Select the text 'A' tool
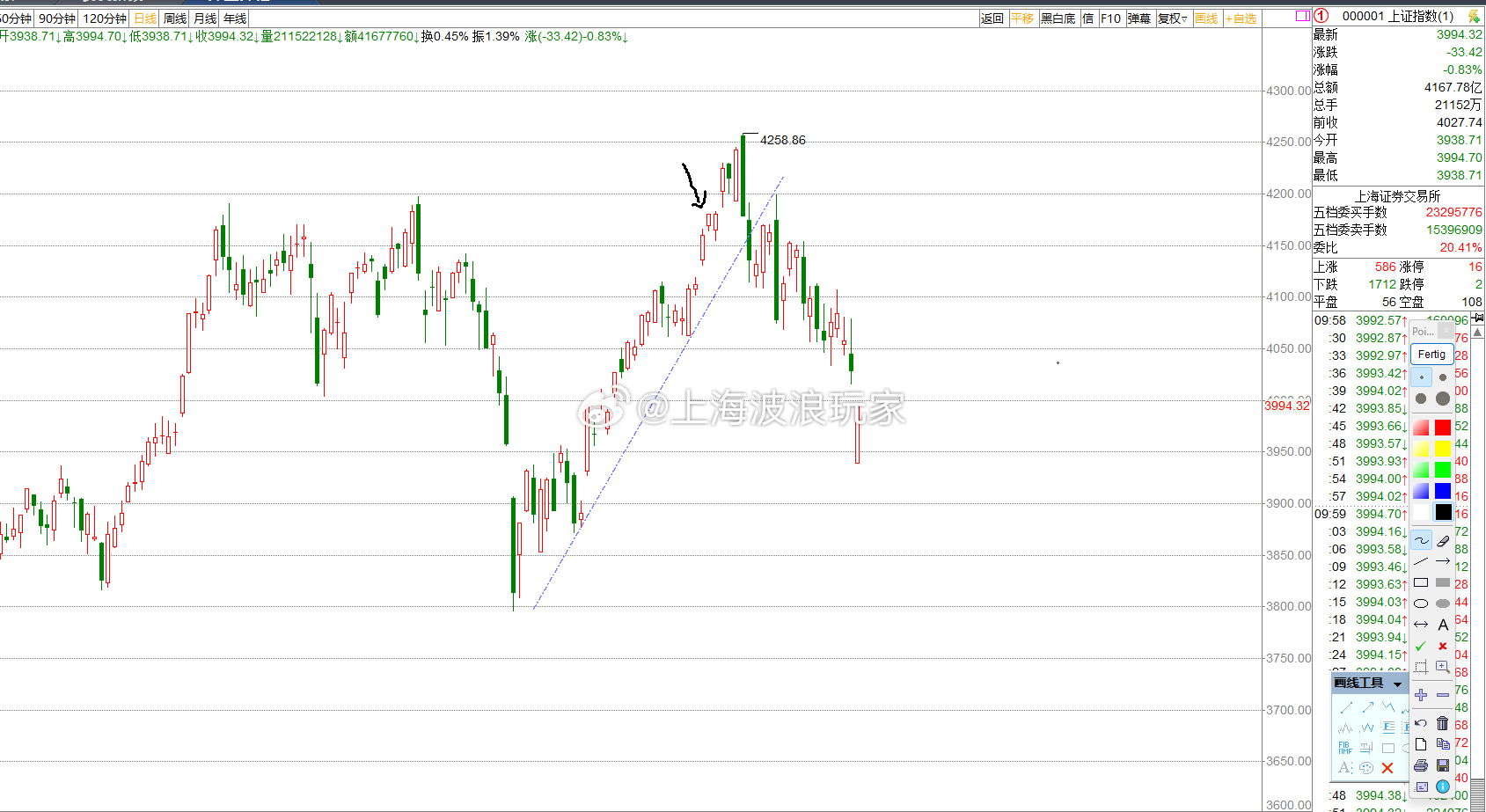 pos(1443,625)
